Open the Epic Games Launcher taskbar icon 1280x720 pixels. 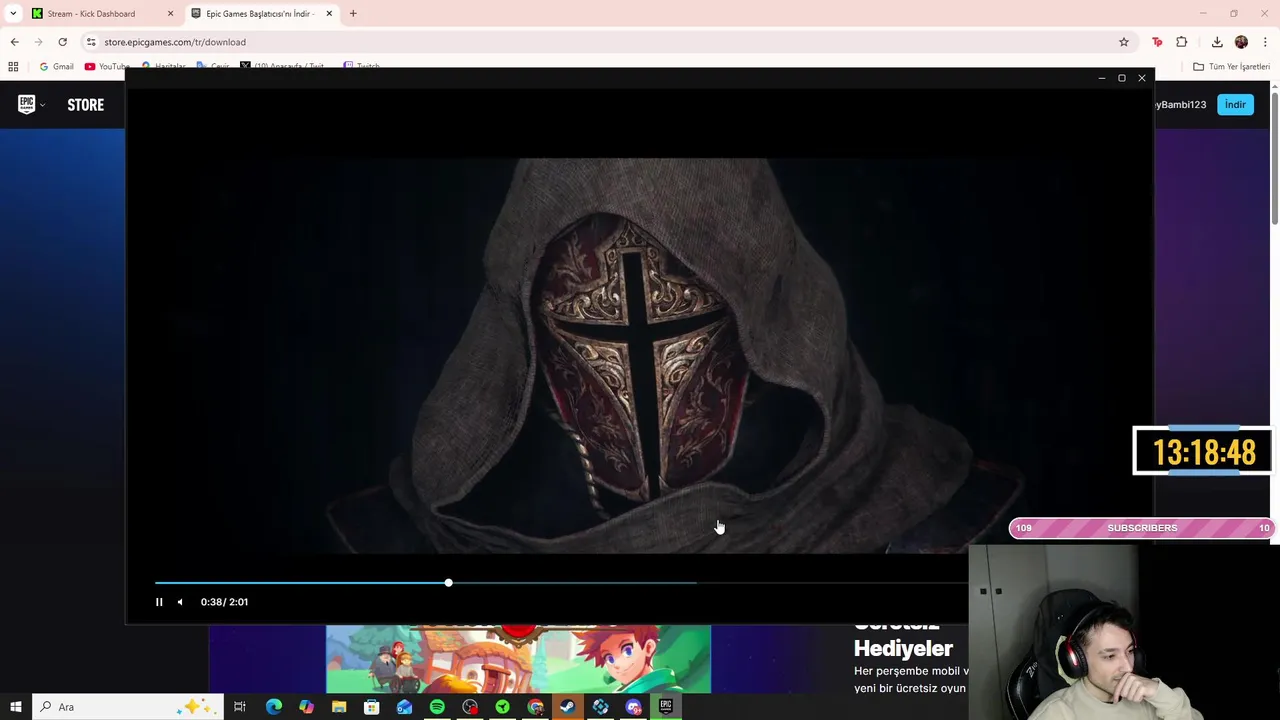[x=665, y=707]
